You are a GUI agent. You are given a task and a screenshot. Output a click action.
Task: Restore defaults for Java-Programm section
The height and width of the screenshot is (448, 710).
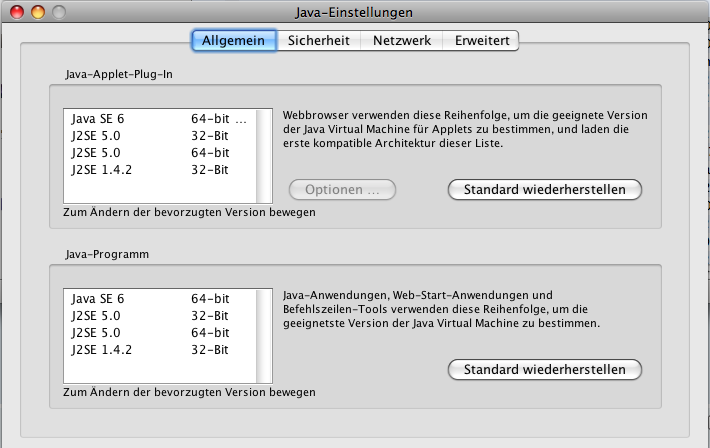point(544,370)
